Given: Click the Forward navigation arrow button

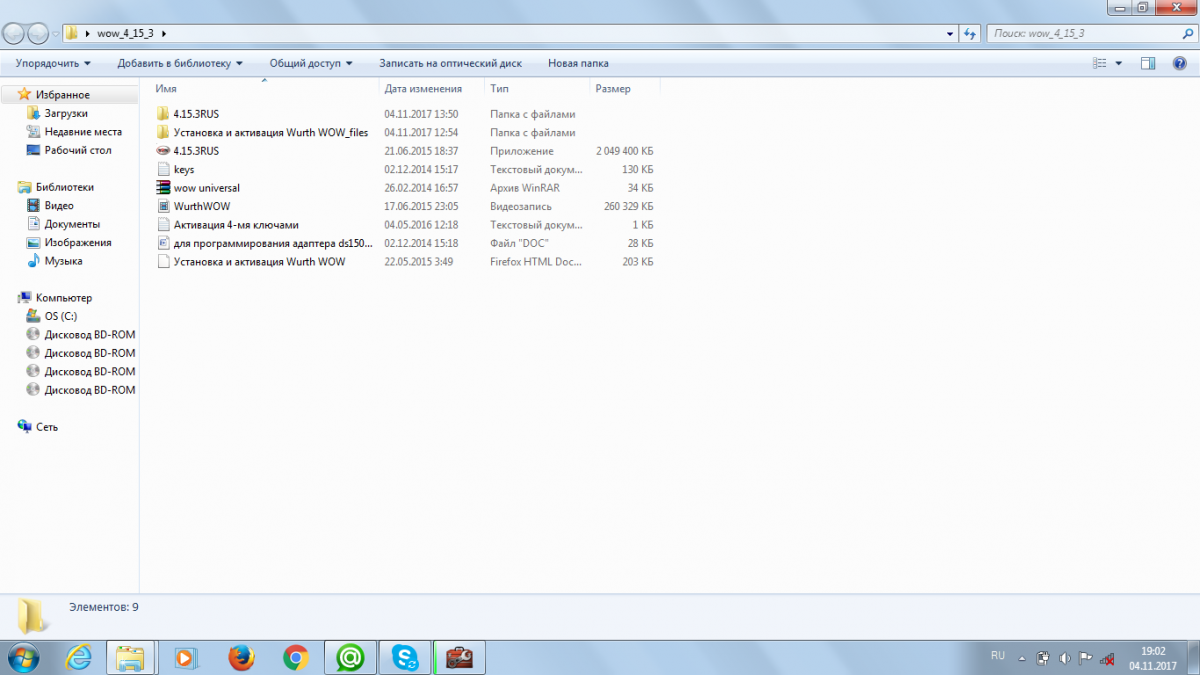Looking at the screenshot, I should (38, 33).
